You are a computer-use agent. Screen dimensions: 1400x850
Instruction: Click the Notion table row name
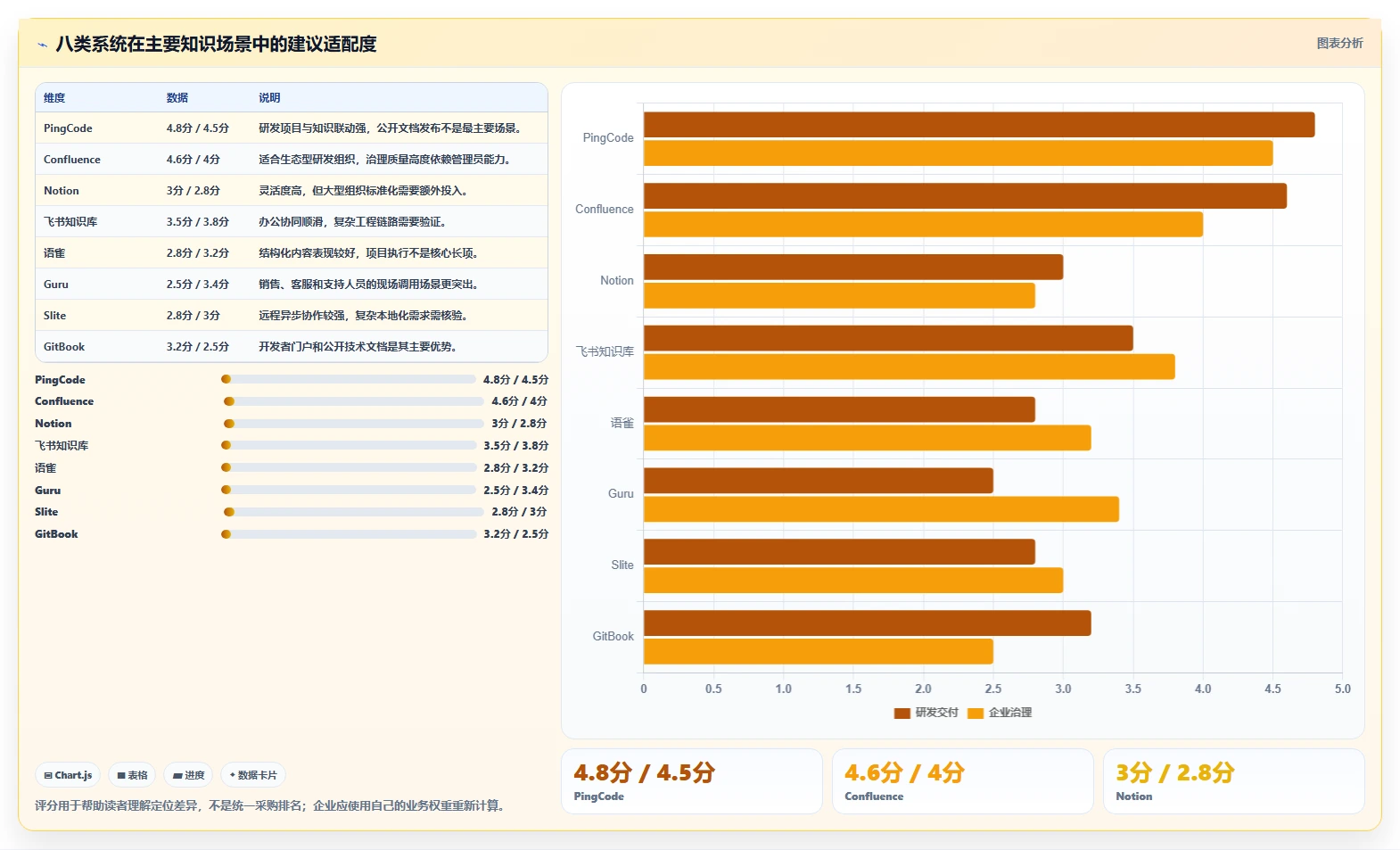pos(62,191)
